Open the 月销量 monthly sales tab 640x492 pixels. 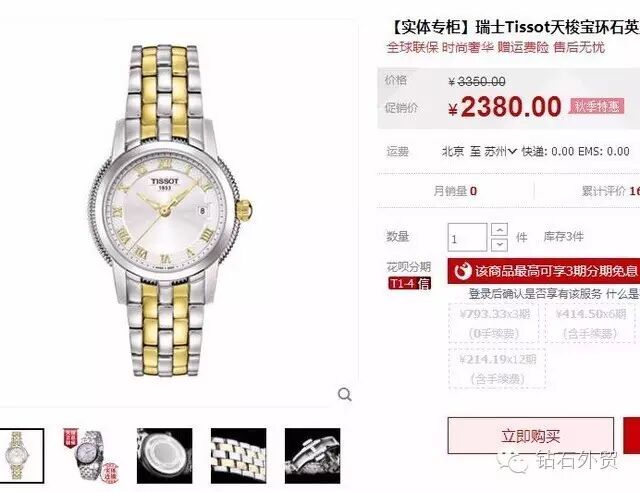pos(455,191)
